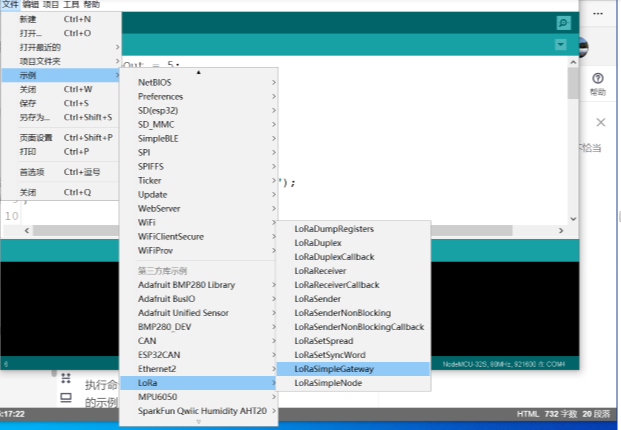The image size is (621, 430).
Task: Choose 新建 Ctrl+N menu entry
Action: tap(61, 19)
